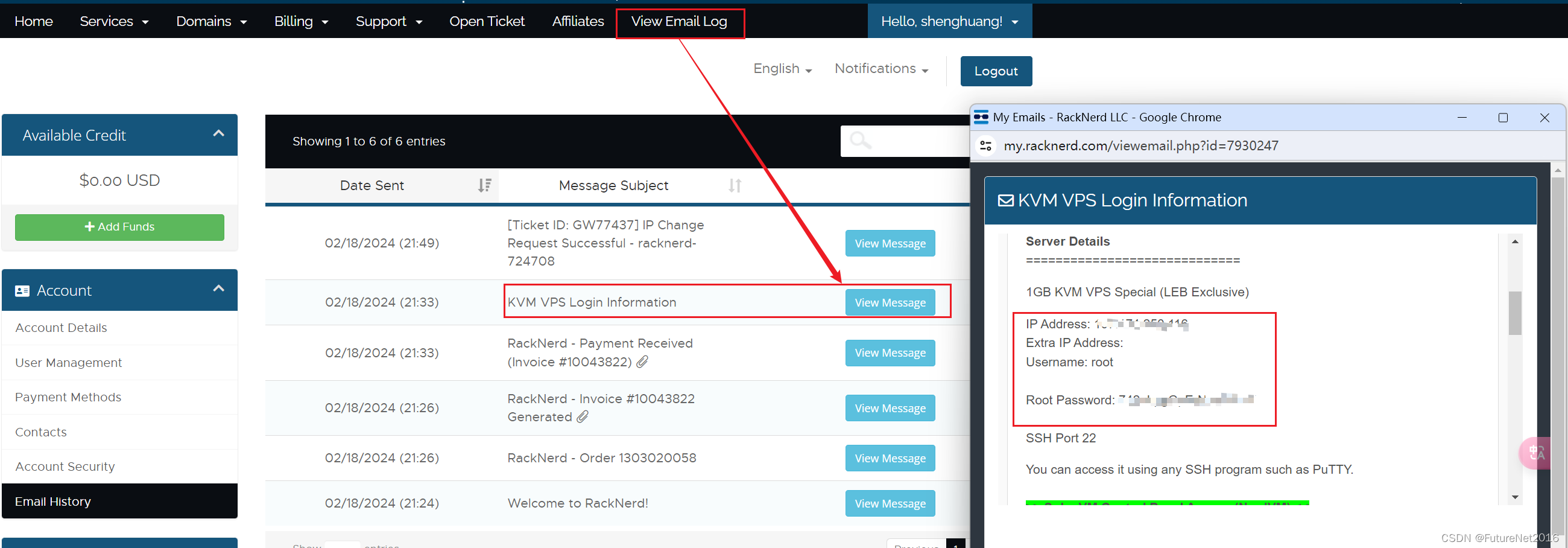View Message for KVM VPS Login Information
The image size is (1568, 548).
(x=890, y=302)
